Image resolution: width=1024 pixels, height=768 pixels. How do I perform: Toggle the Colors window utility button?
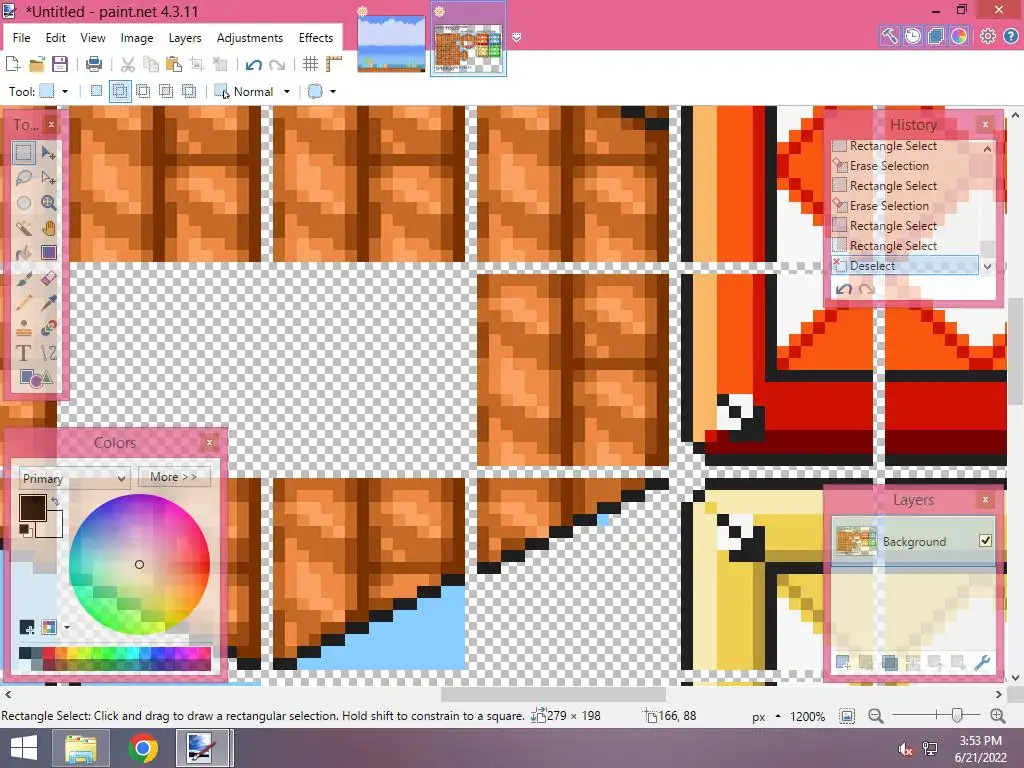pyautogui.click(x=959, y=36)
